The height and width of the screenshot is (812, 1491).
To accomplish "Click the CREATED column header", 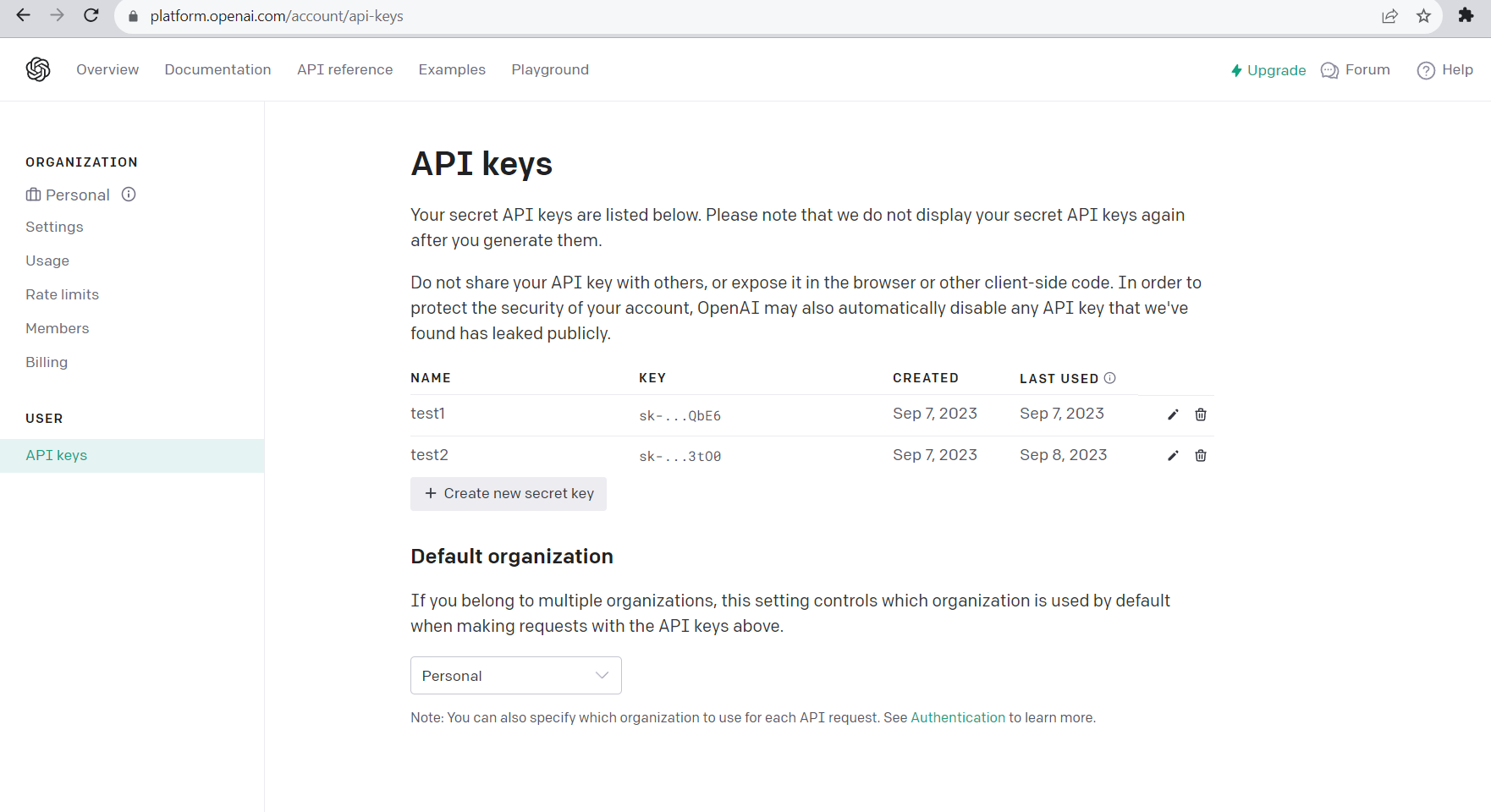I will pos(925,377).
